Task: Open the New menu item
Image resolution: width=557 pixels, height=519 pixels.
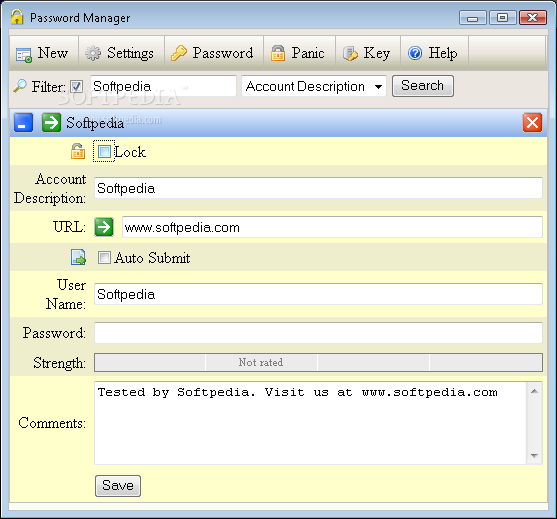Action: pos(44,53)
